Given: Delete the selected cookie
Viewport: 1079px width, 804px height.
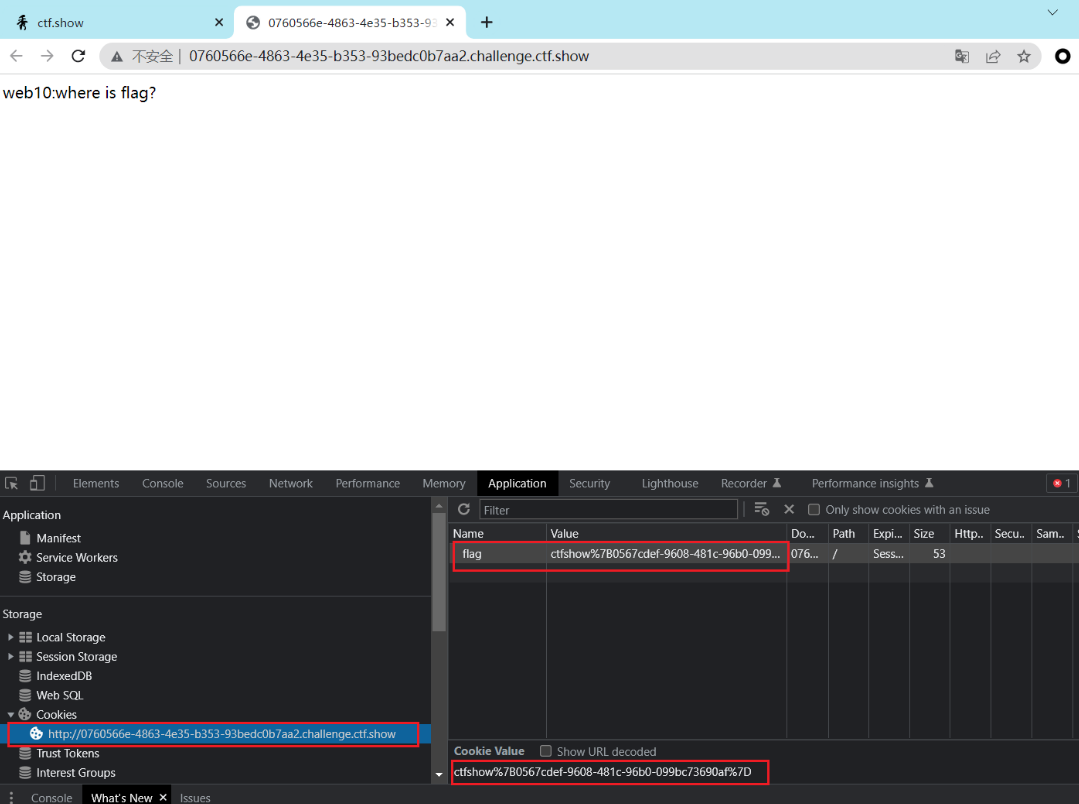Looking at the screenshot, I should [789, 509].
